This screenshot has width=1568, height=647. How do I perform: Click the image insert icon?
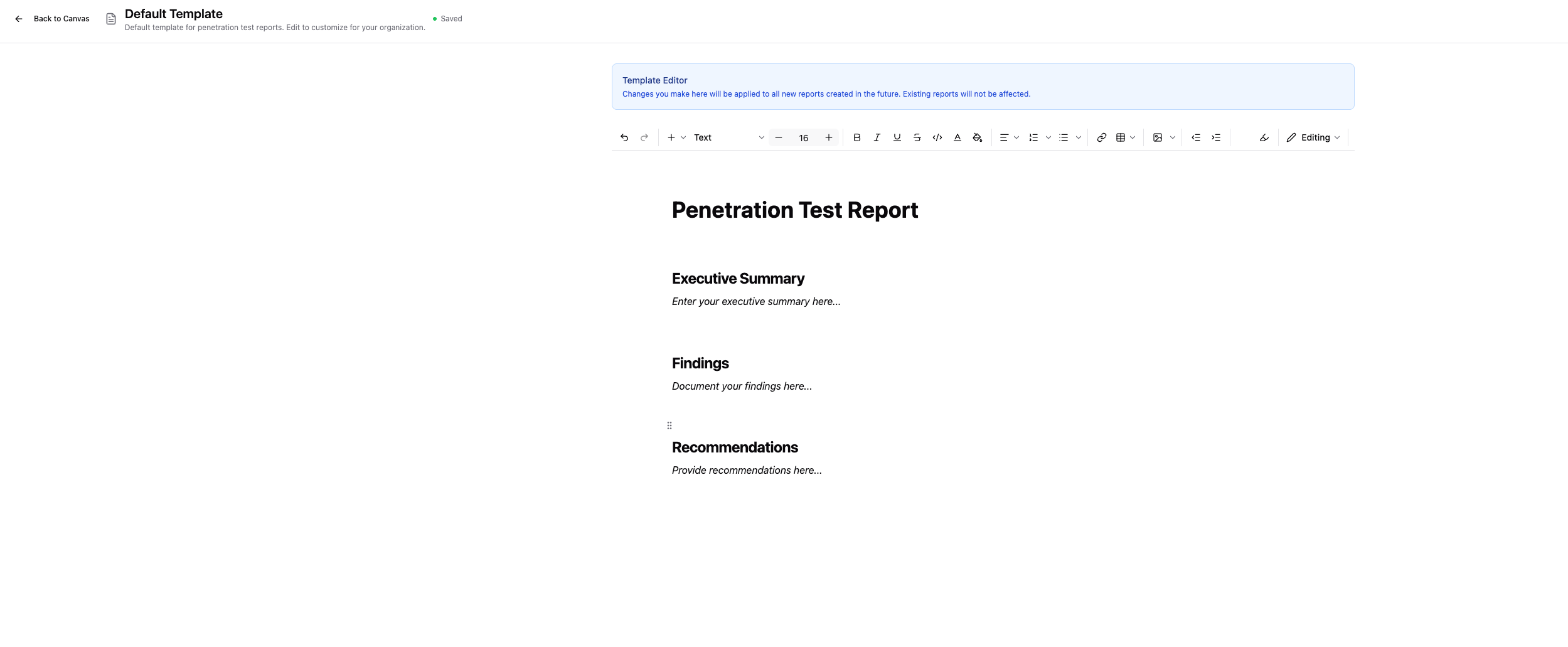click(1158, 137)
